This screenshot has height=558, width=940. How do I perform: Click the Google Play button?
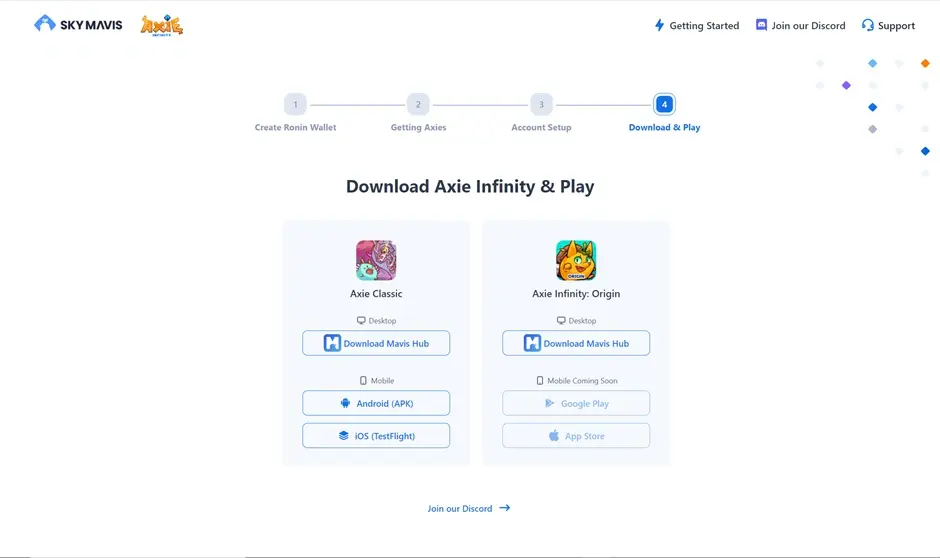click(576, 403)
